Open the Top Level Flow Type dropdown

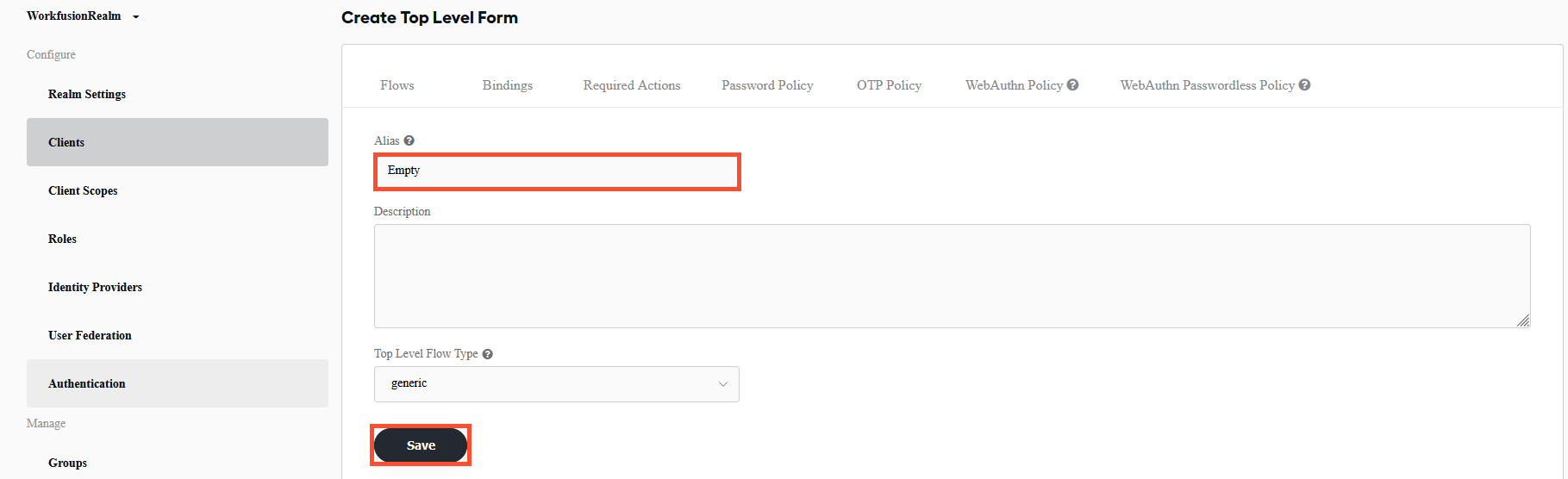tap(556, 384)
